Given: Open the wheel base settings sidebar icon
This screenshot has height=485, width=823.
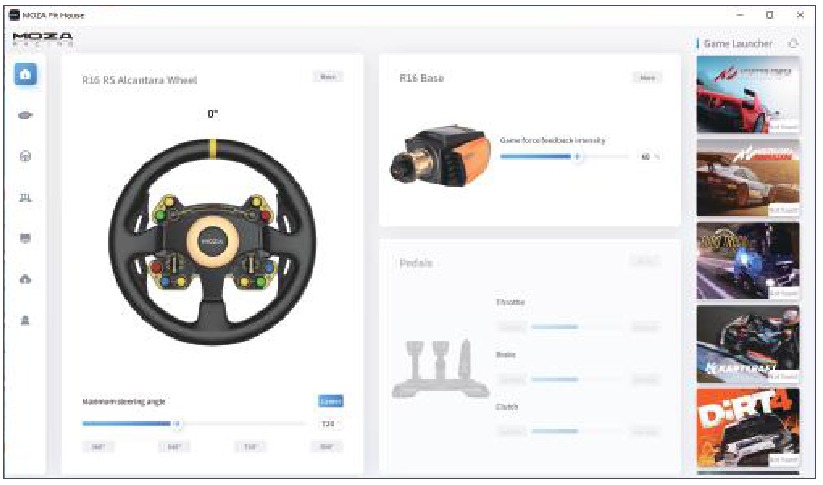Looking at the screenshot, I should (25, 115).
